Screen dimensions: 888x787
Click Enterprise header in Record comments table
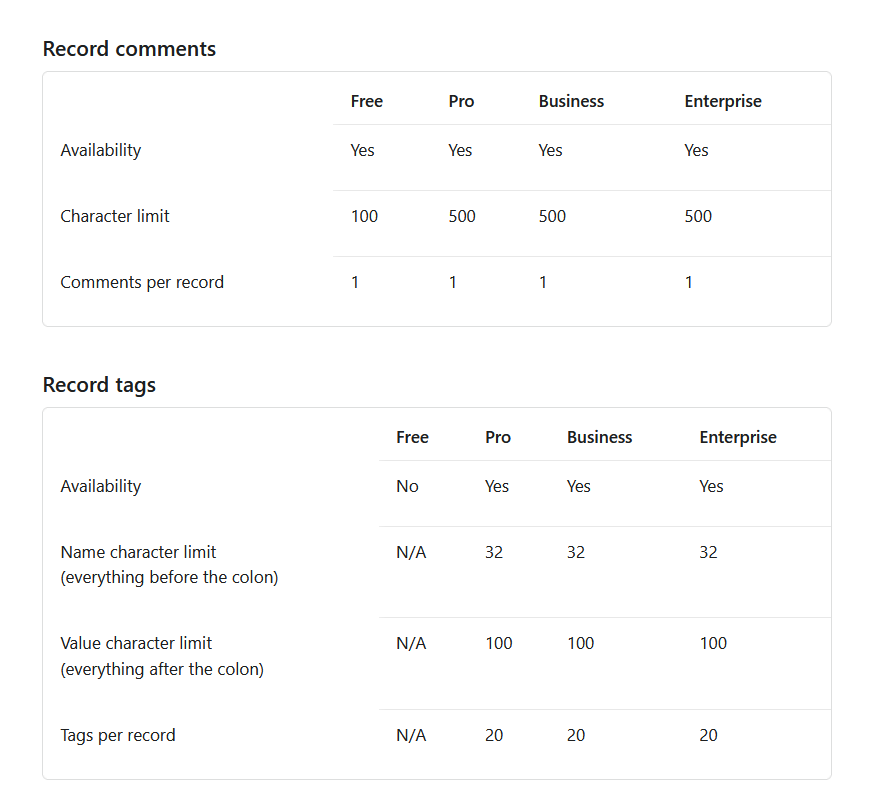click(x=722, y=101)
